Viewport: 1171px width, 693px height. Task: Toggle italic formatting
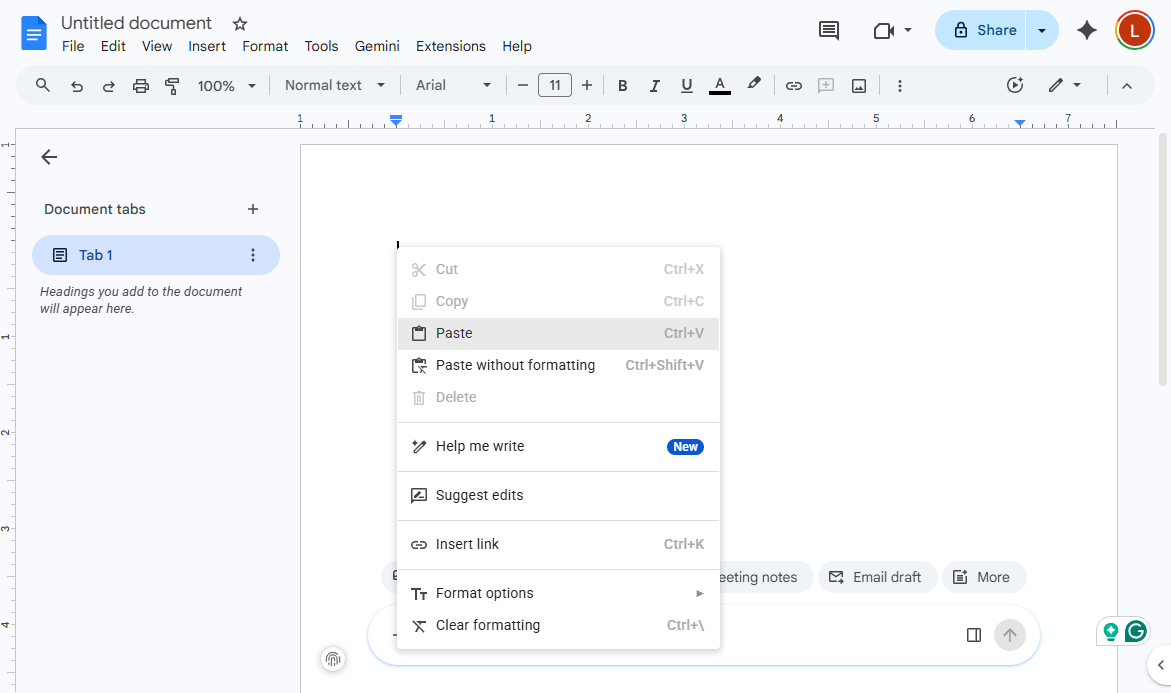coord(654,85)
